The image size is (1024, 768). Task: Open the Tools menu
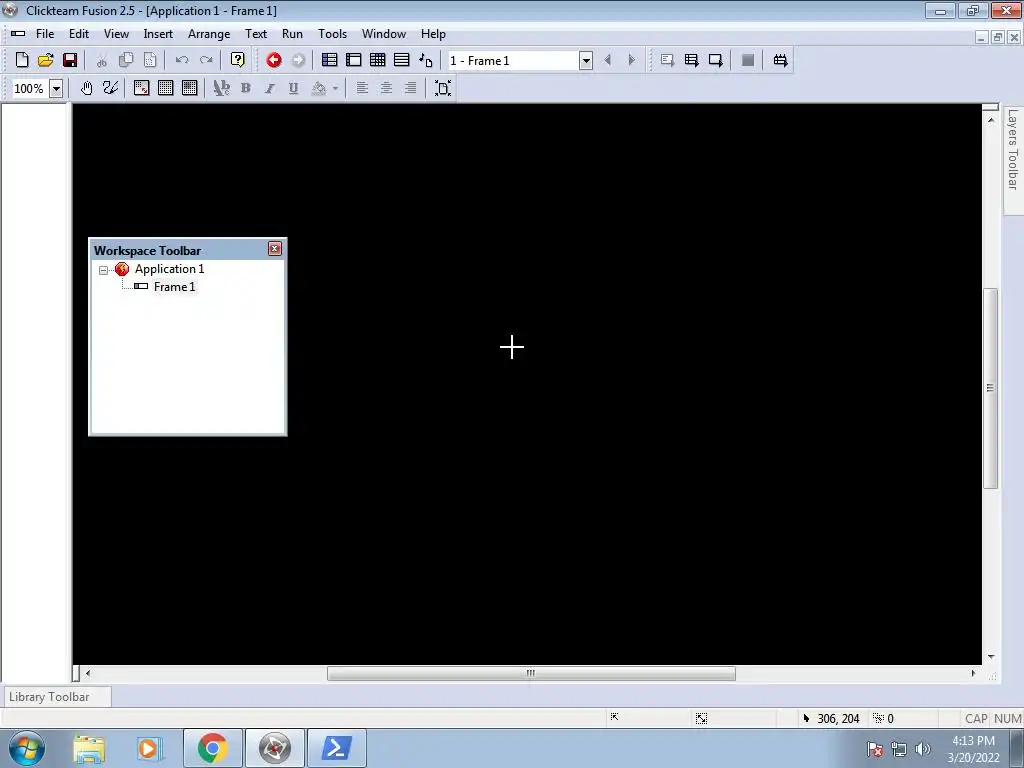click(x=332, y=34)
